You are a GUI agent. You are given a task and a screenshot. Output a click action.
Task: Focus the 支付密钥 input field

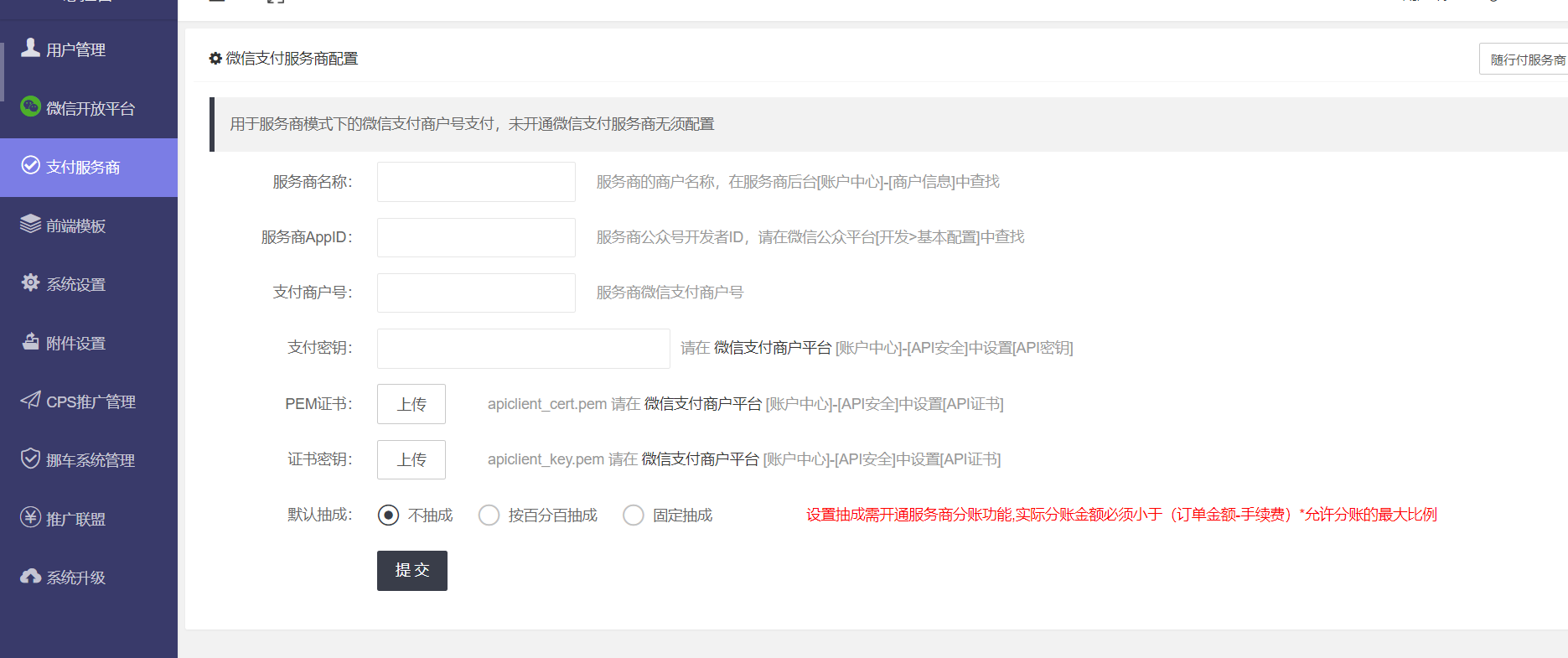523,349
